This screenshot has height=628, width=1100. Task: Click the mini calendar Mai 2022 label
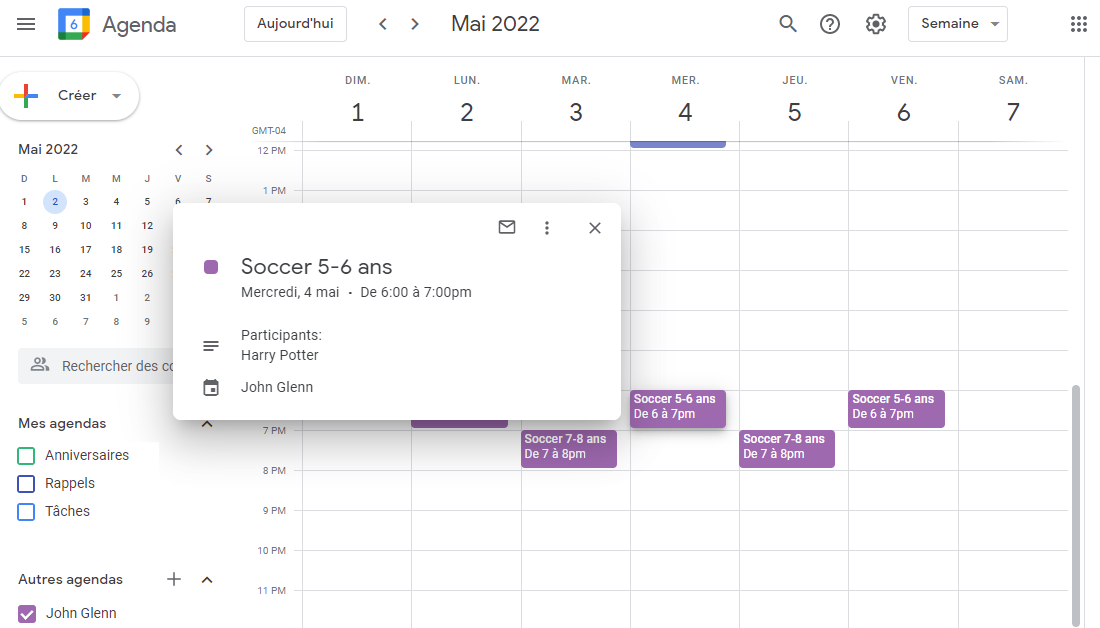coord(48,149)
